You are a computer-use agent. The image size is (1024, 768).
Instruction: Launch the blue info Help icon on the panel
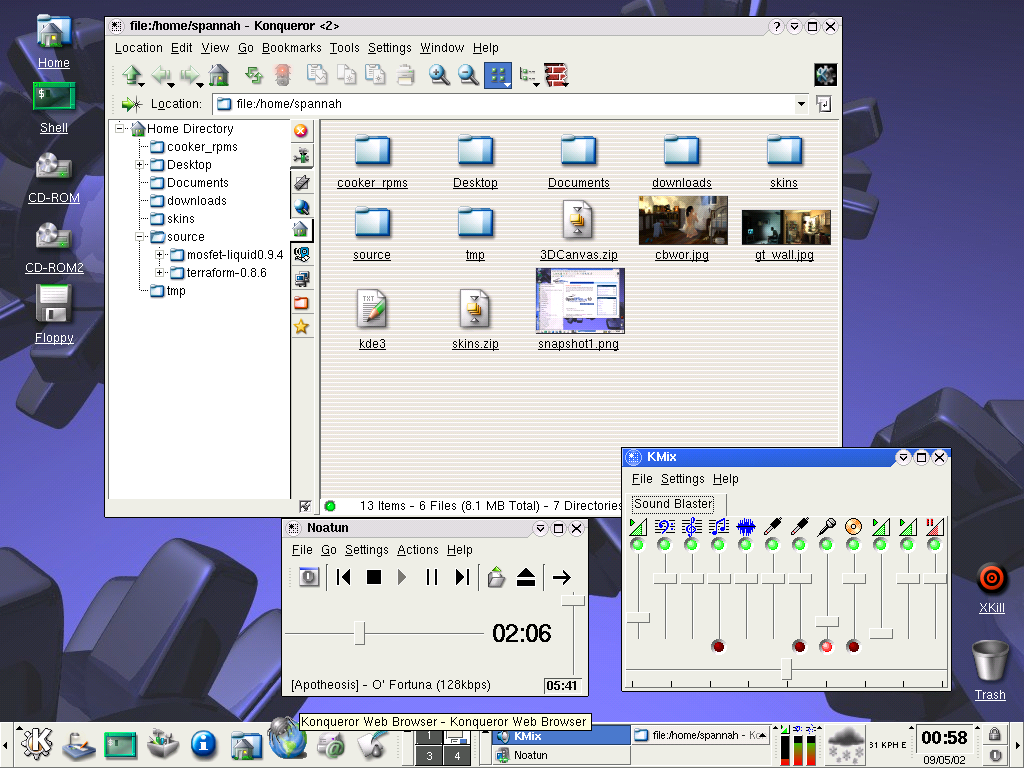click(203, 743)
